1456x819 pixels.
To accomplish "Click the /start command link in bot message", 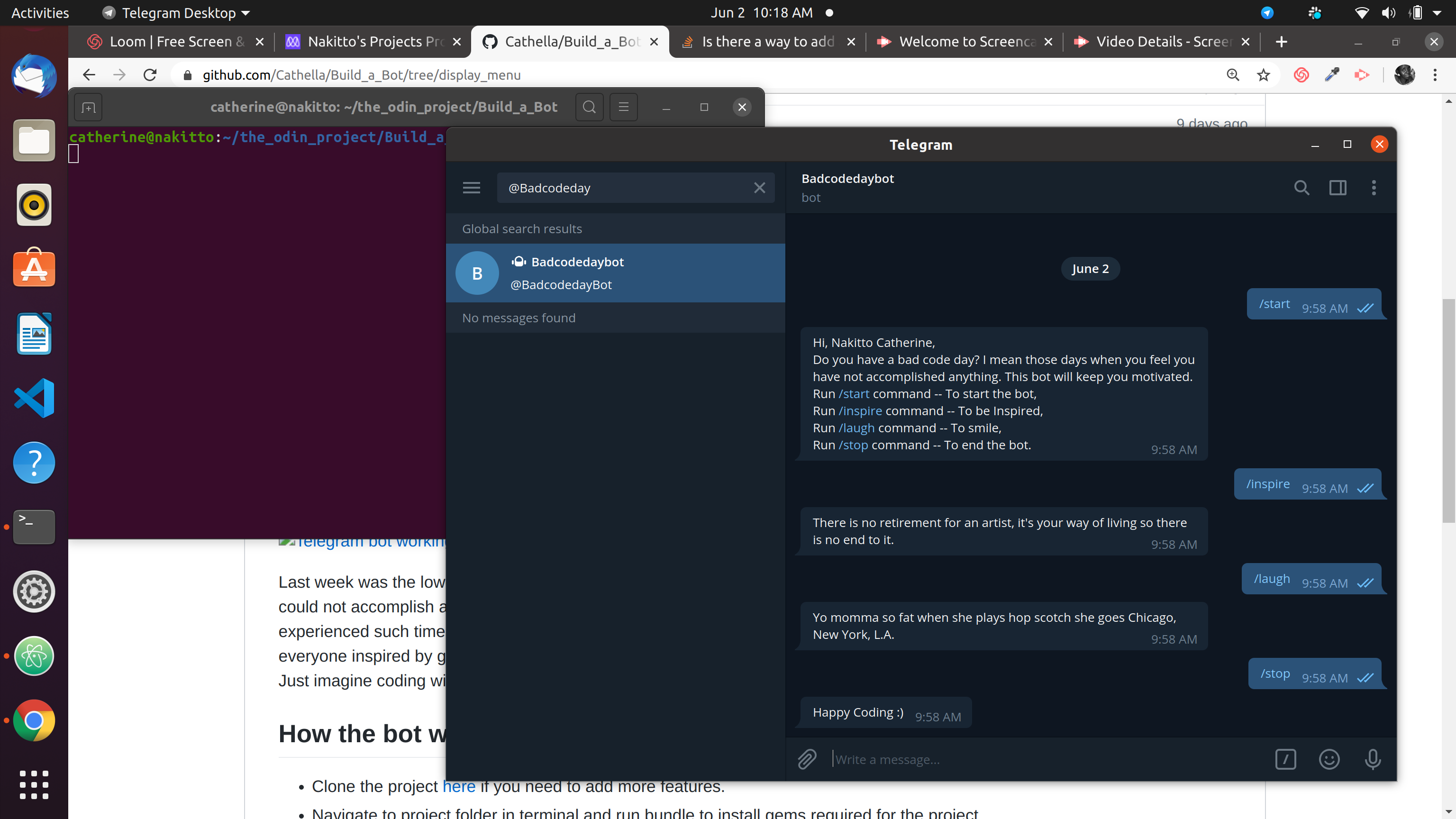I will coord(854,393).
